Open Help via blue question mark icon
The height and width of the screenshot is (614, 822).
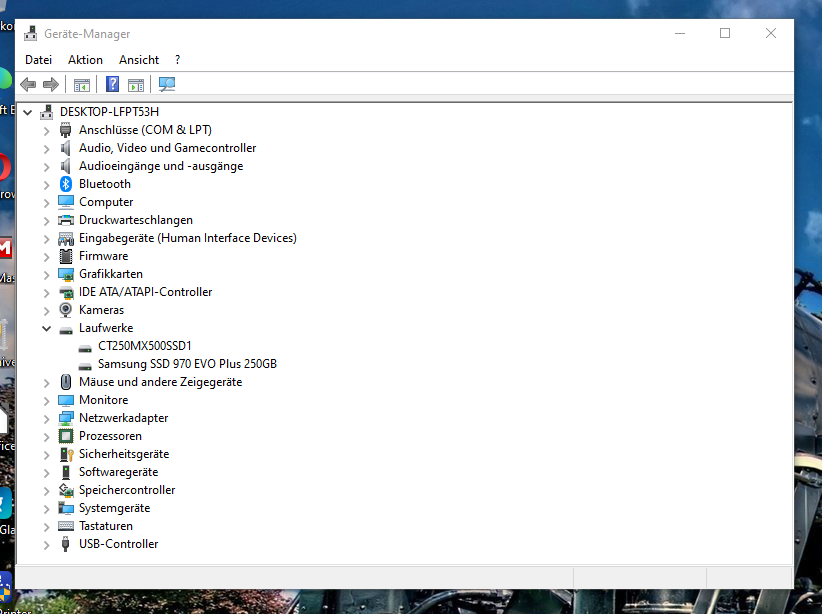[112, 84]
